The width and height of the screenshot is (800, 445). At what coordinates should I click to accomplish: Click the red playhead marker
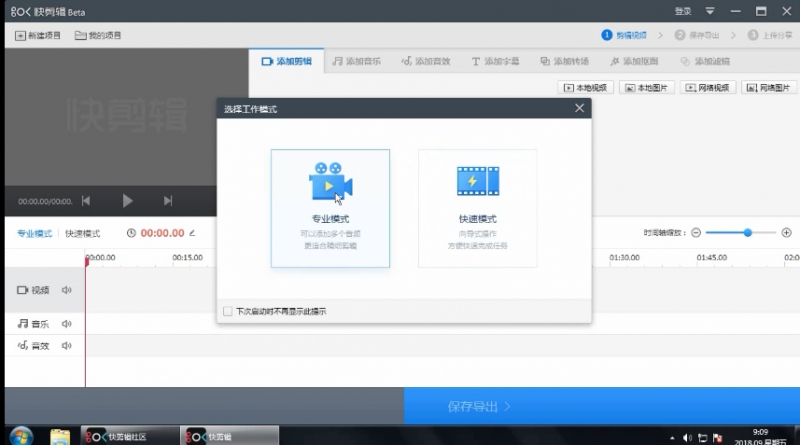pos(87,261)
